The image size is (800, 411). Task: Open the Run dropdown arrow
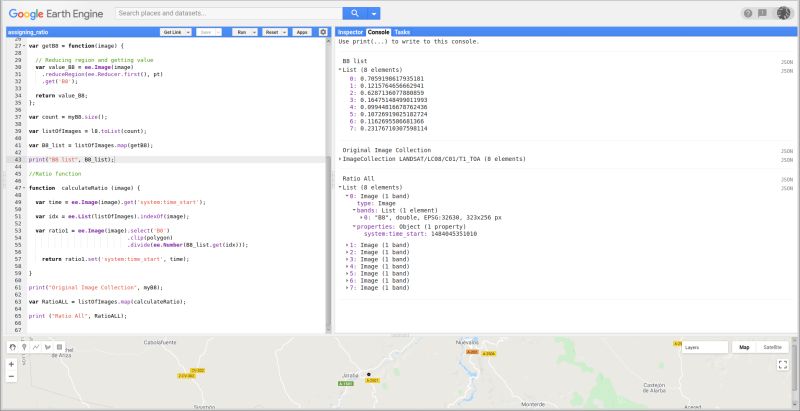pyautogui.click(x=254, y=32)
